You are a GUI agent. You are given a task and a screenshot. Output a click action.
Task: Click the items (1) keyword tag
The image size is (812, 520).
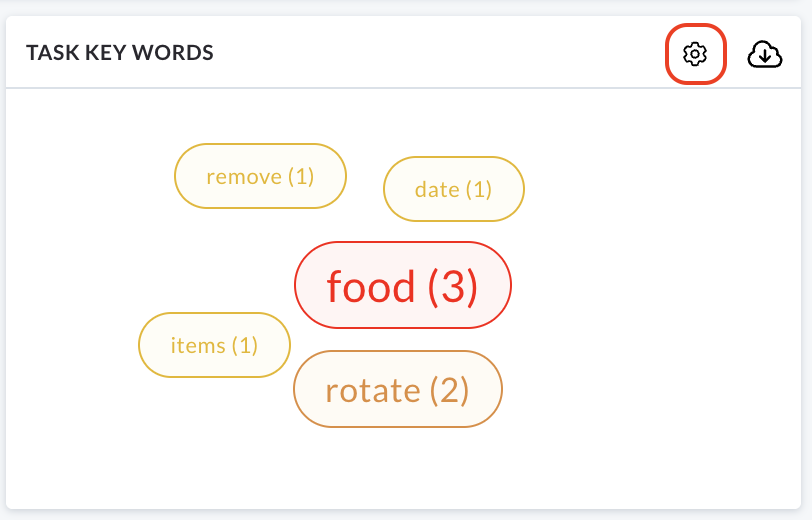coord(214,345)
